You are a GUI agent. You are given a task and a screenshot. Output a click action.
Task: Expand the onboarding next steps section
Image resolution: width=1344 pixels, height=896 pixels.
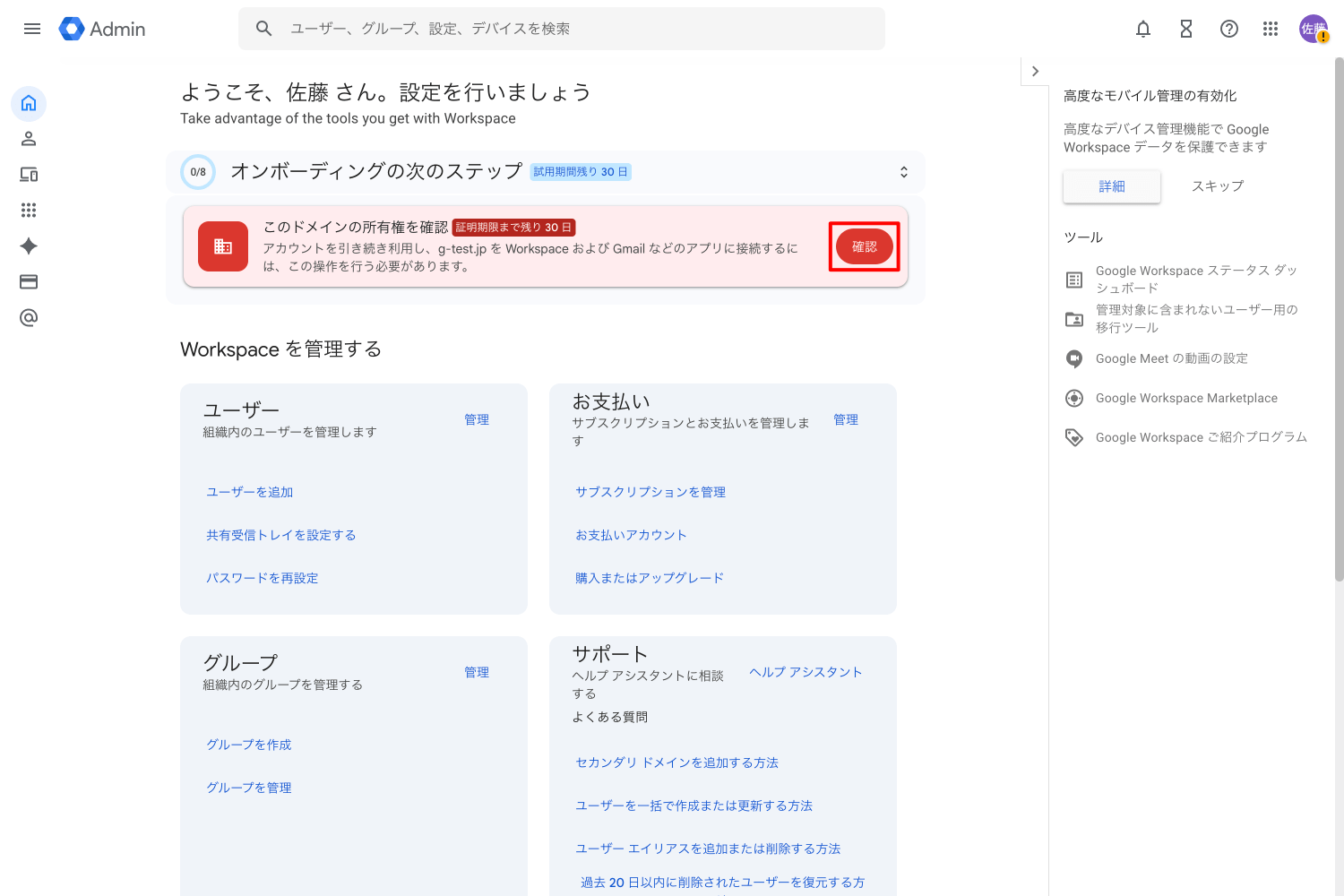pos(904,172)
